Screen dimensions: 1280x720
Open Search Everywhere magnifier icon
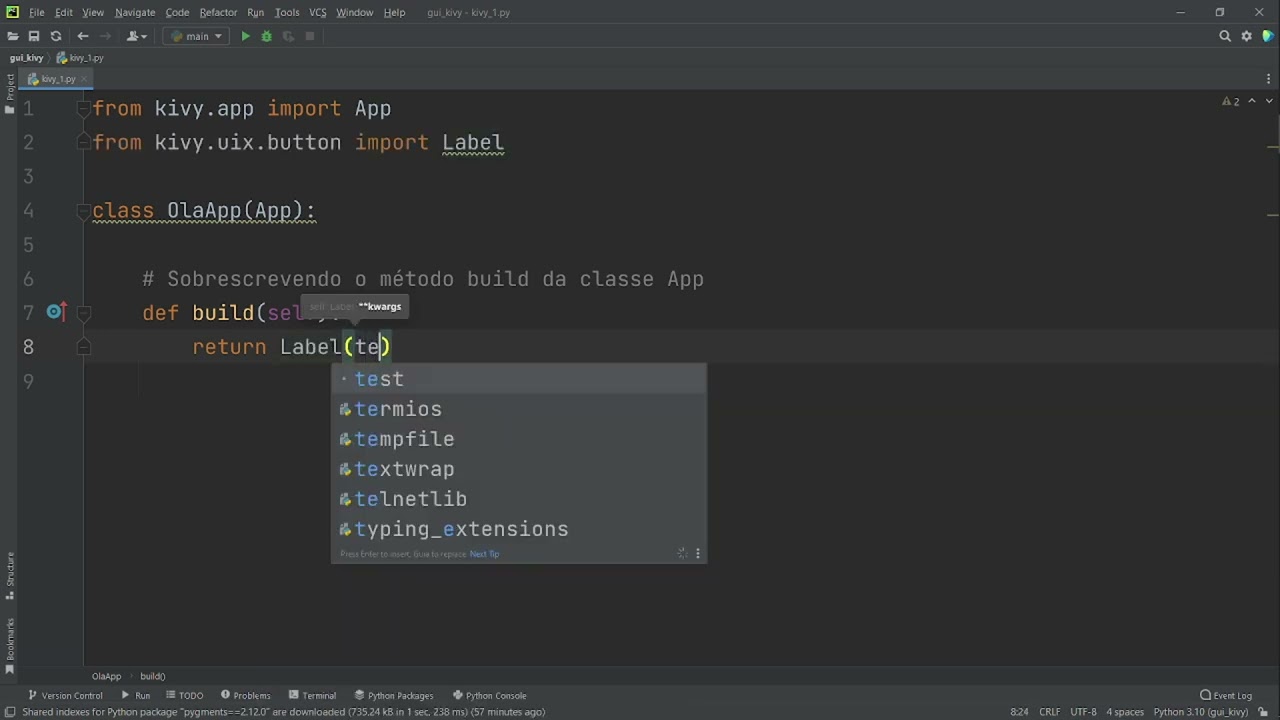click(x=1225, y=36)
